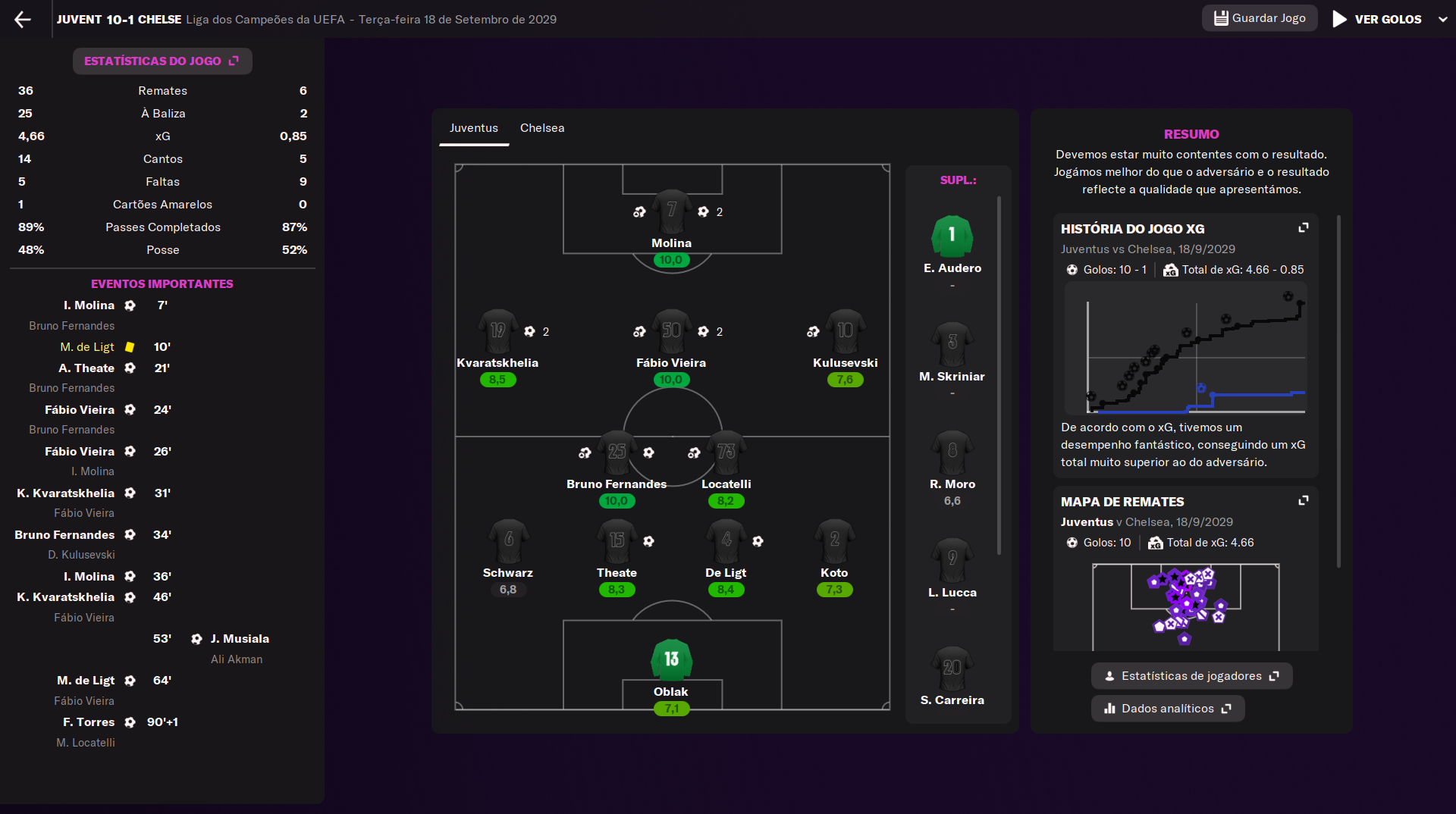The image size is (1456, 814).
Task: Open the ESTATÍSTICAS DO JOGO panel
Action: [x=162, y=61]
